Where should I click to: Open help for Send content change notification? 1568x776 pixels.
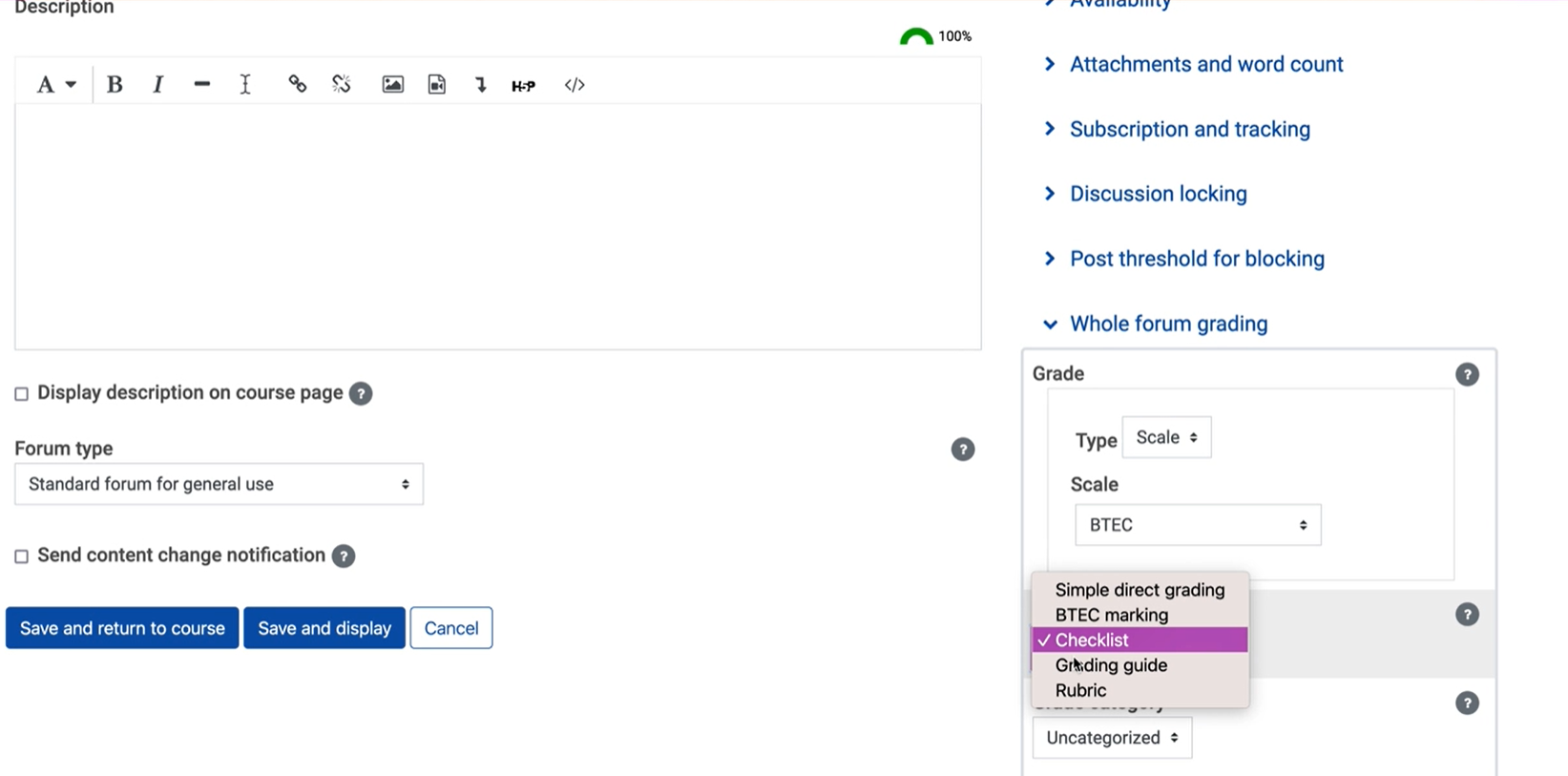344,556
